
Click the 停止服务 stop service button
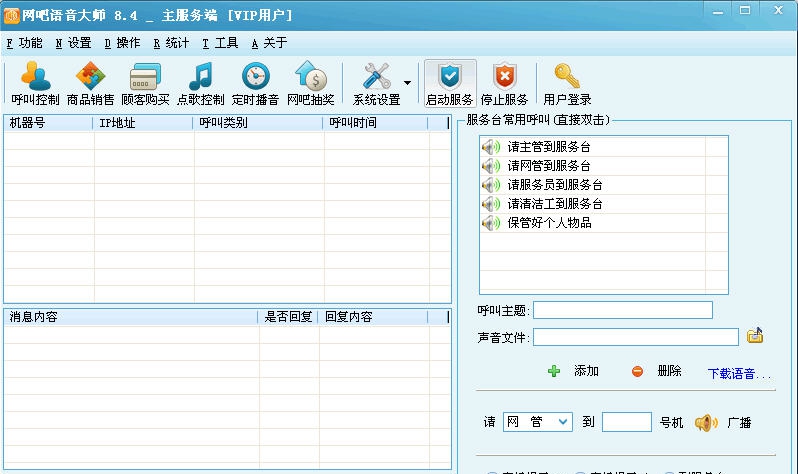pos(504,83)
